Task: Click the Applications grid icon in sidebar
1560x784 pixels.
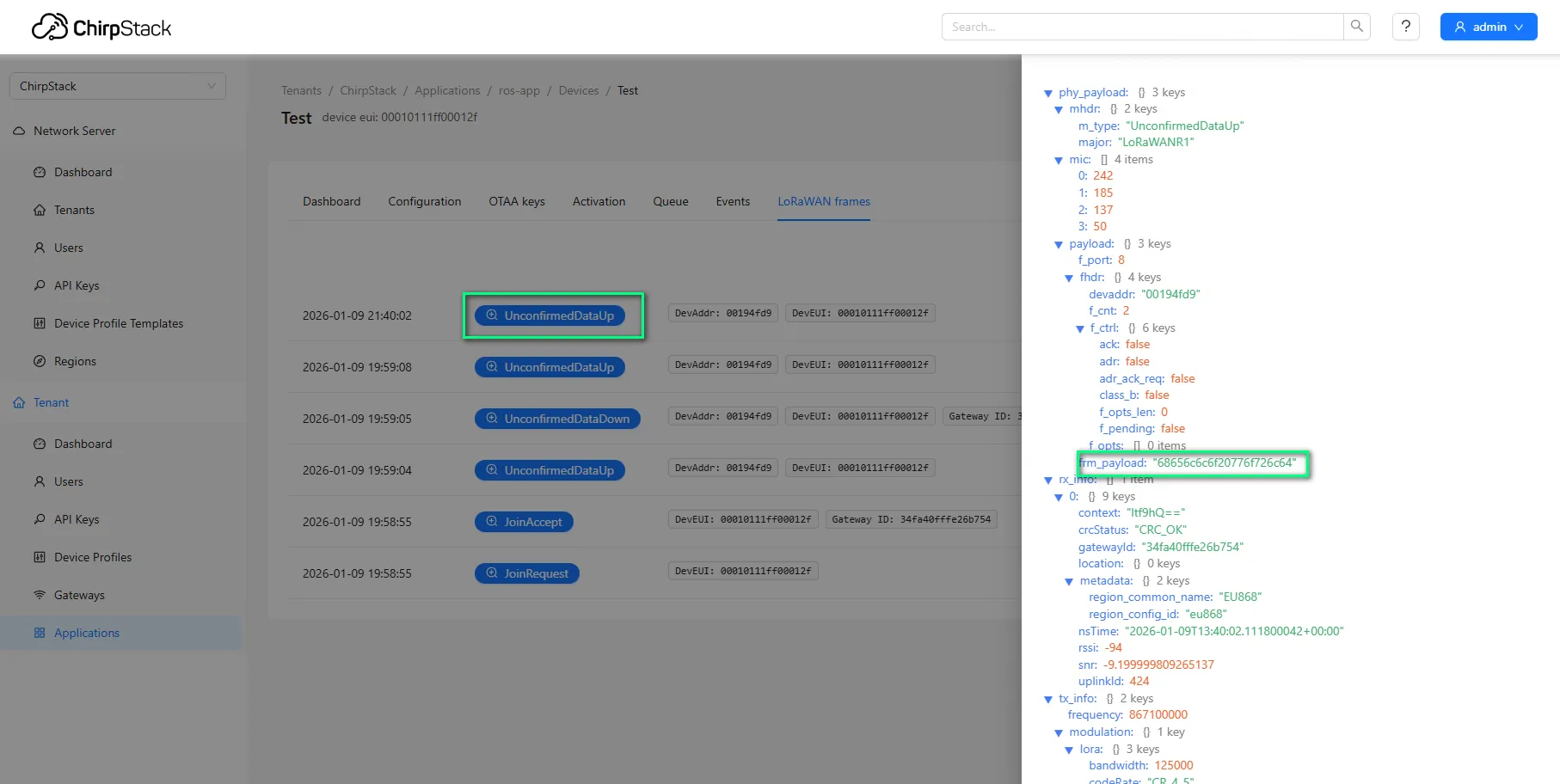Action: (x=40, y=633)
